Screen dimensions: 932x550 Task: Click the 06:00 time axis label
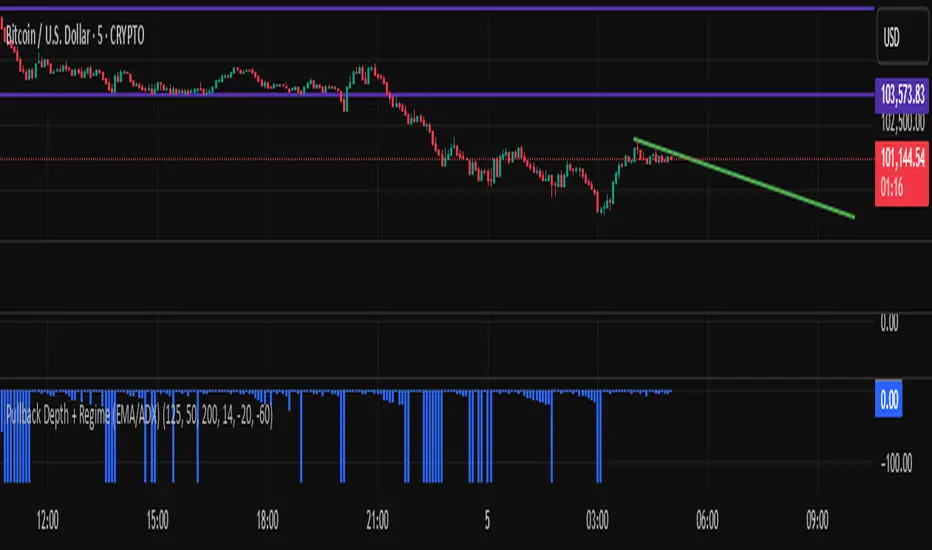point(707,521)
